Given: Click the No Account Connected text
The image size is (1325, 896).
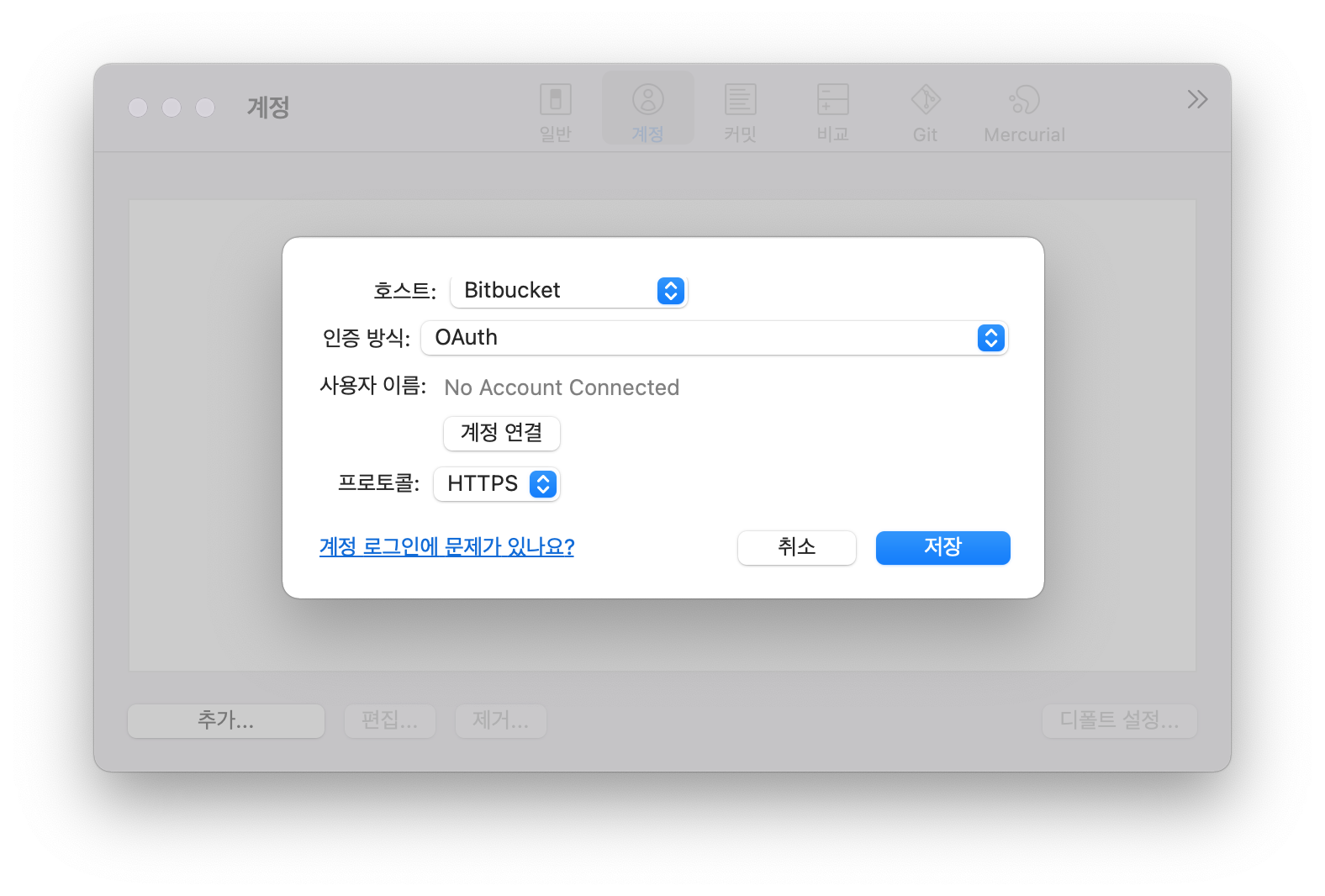Looking at the screenshot, I should click(562, 387).
